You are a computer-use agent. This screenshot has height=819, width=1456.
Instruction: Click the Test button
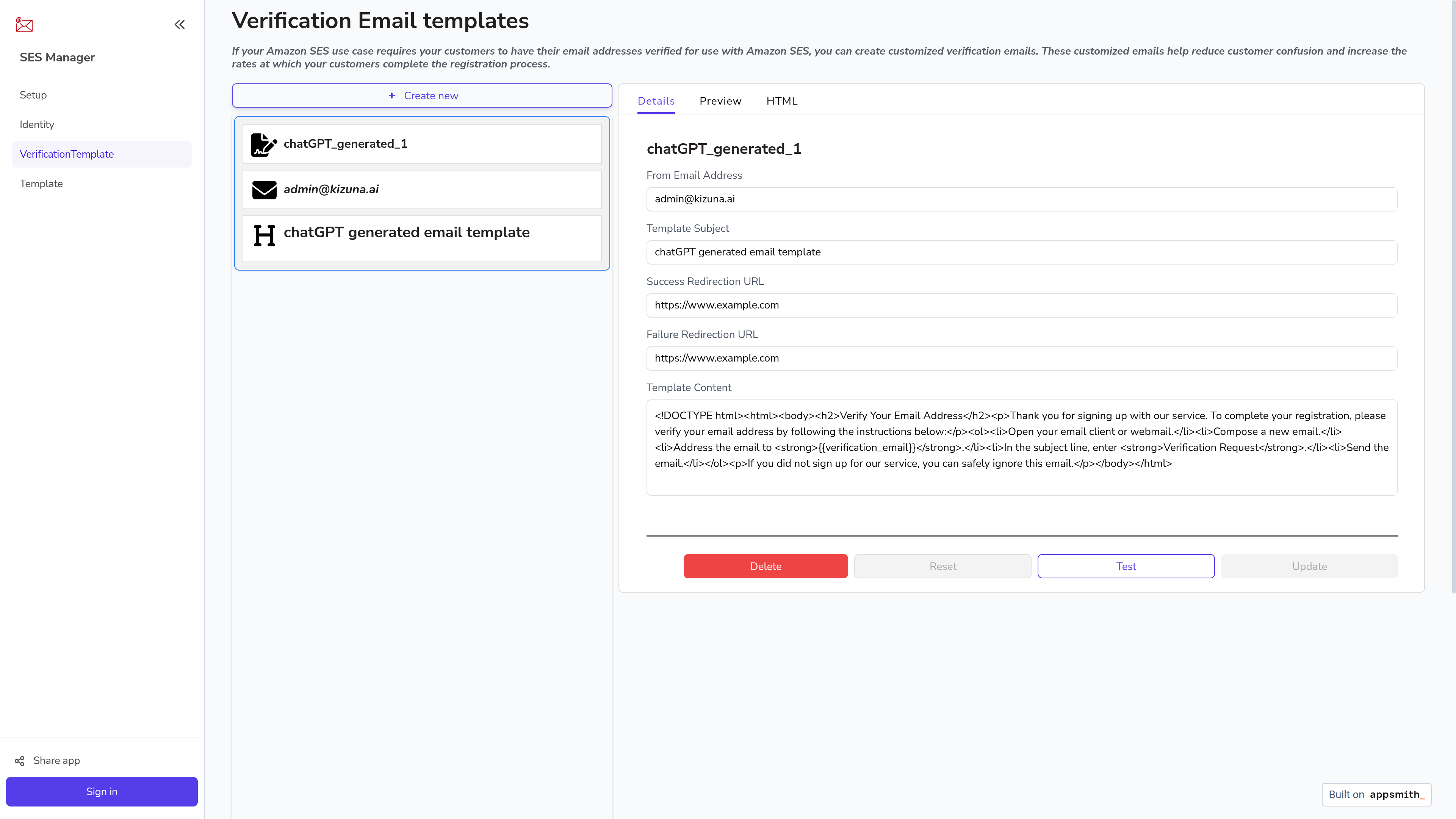point(1125,566)
